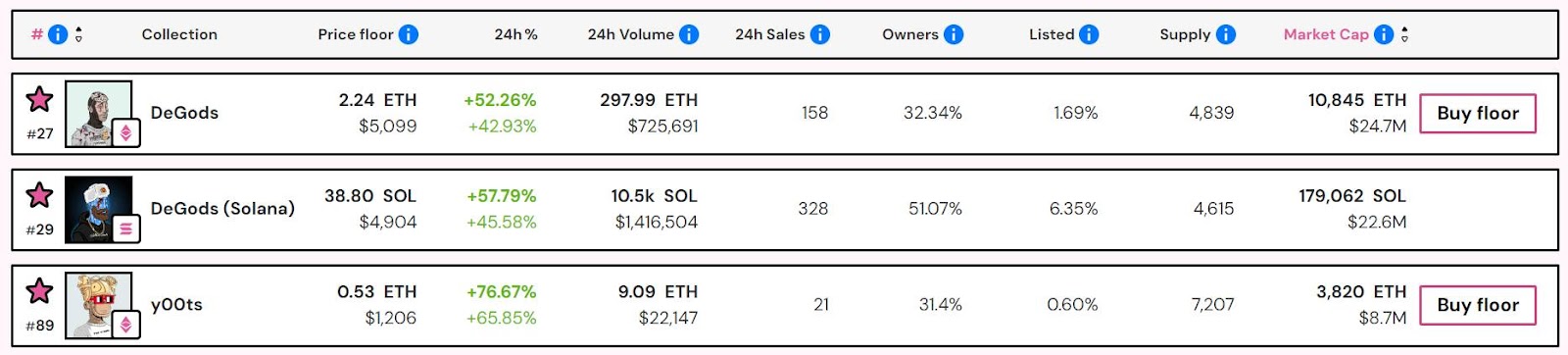Click Buy floor for DeGods
1568x355 pixels.
pyautogui.click(x=1478, y=113)
